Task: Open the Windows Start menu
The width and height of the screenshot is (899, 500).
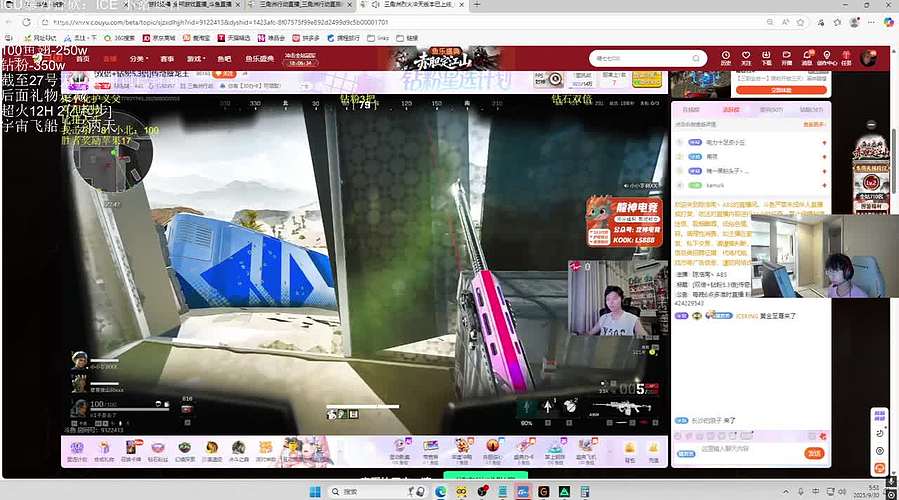Action: coord(315,491)
